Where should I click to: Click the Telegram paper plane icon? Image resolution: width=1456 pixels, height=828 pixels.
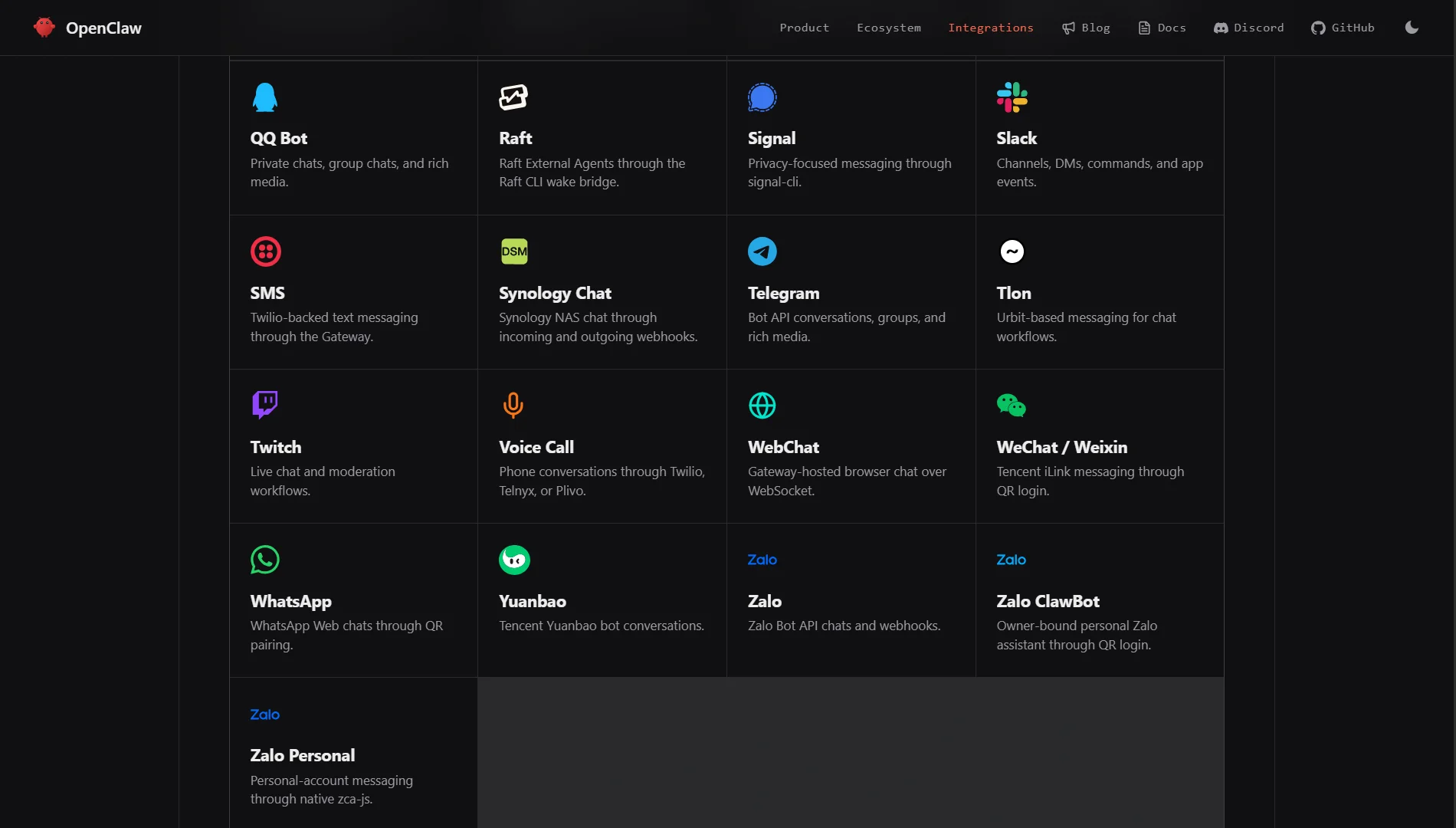(x=762, y=251)
